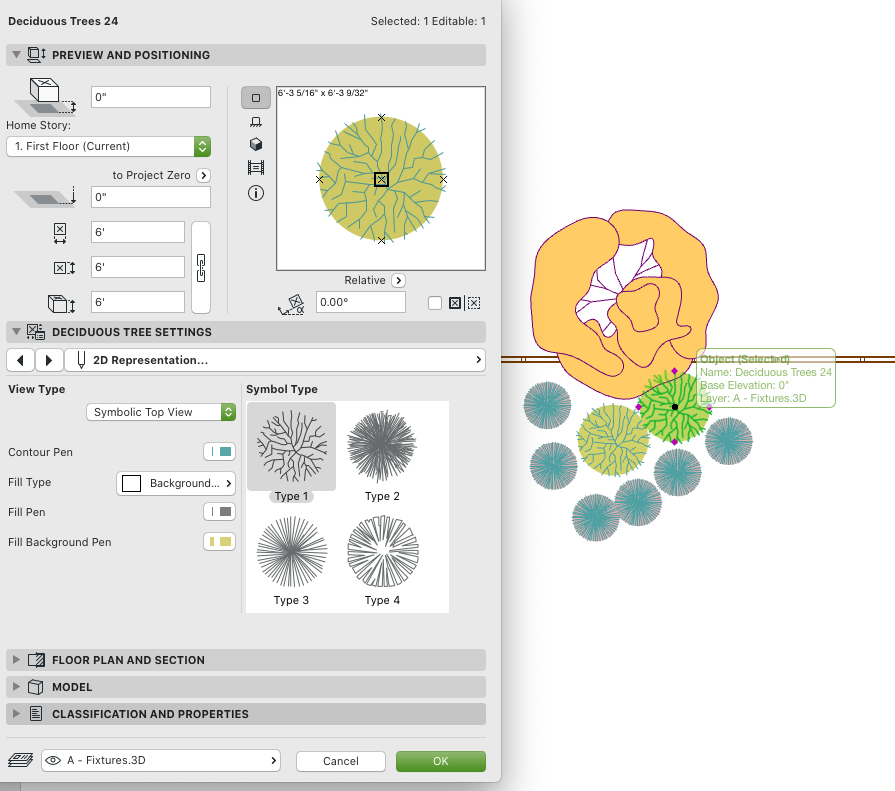Select the large orange shrub in plan
Image resolution: width=895 pixels, height=791 pixels.
(624, 302)
